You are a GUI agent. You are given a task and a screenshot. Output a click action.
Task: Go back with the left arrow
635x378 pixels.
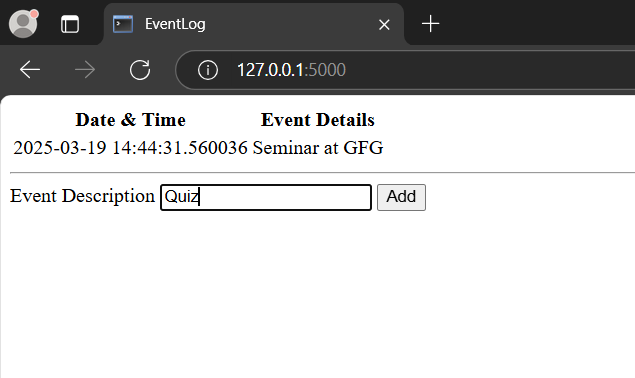30,70
